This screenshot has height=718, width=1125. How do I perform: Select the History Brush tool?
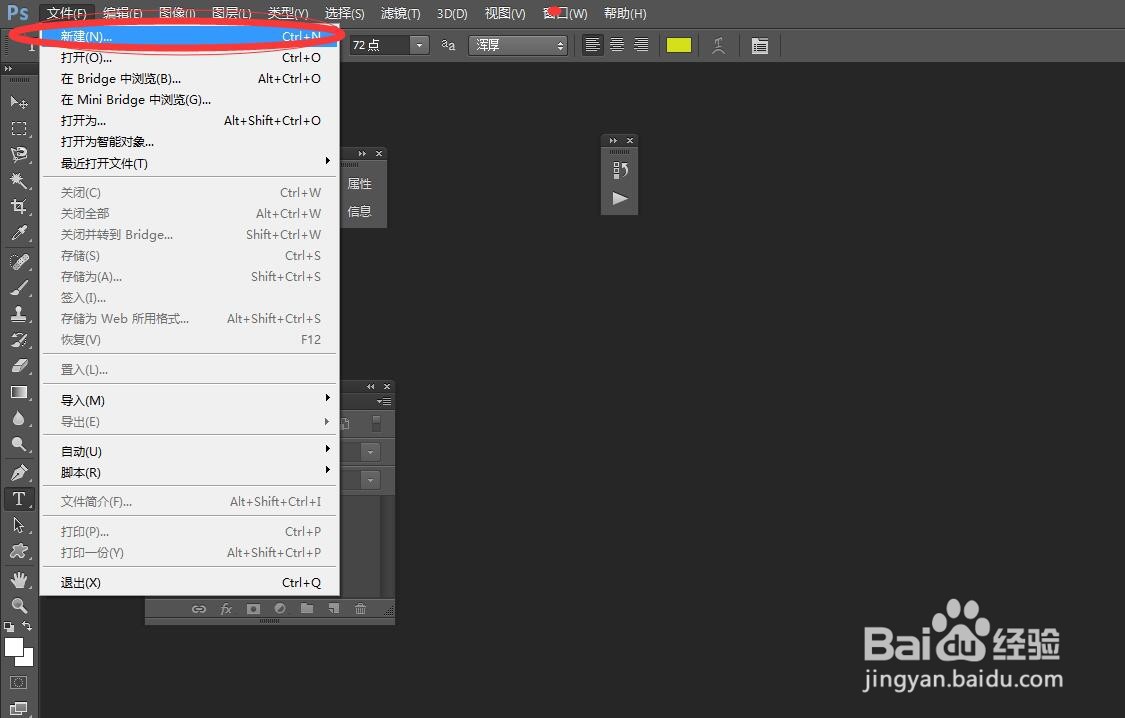point(19,340)
